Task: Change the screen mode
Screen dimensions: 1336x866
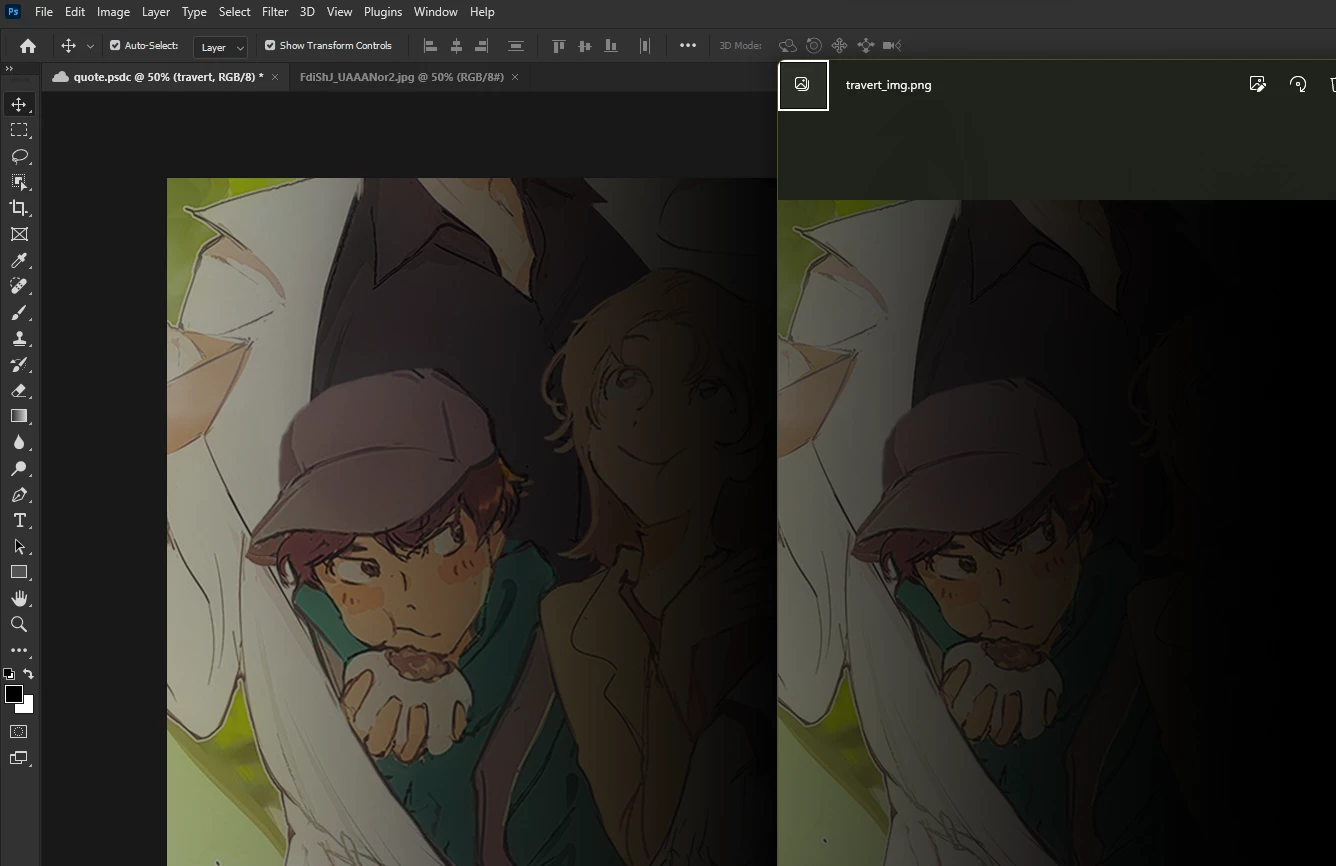Action: (19, 758)
